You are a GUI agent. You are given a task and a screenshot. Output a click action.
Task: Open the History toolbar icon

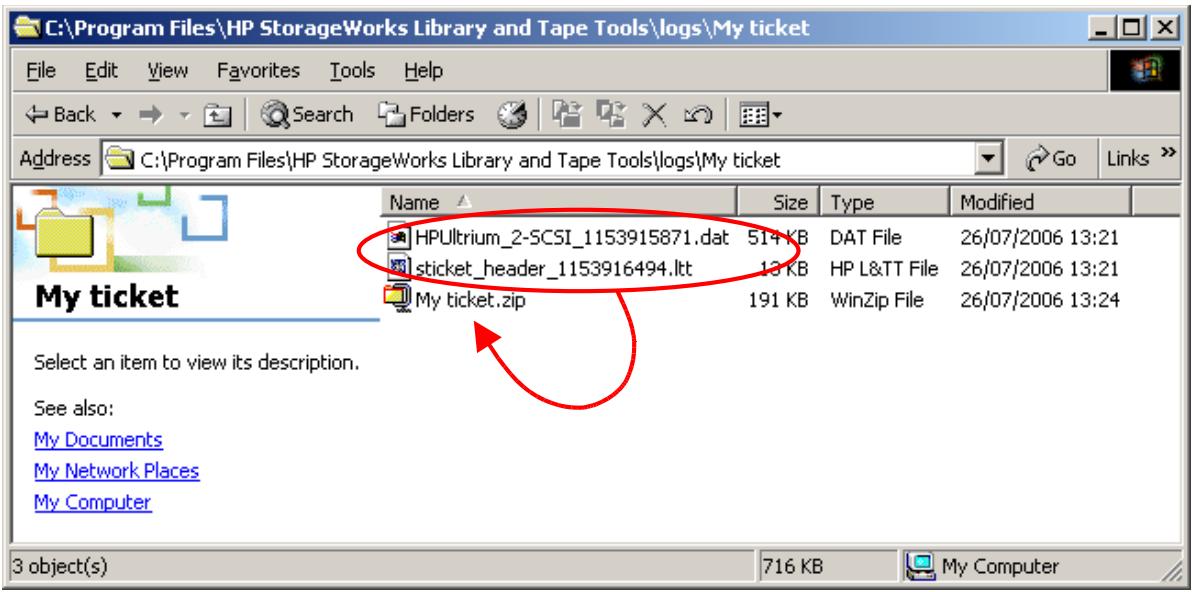[x=512, y=116]
